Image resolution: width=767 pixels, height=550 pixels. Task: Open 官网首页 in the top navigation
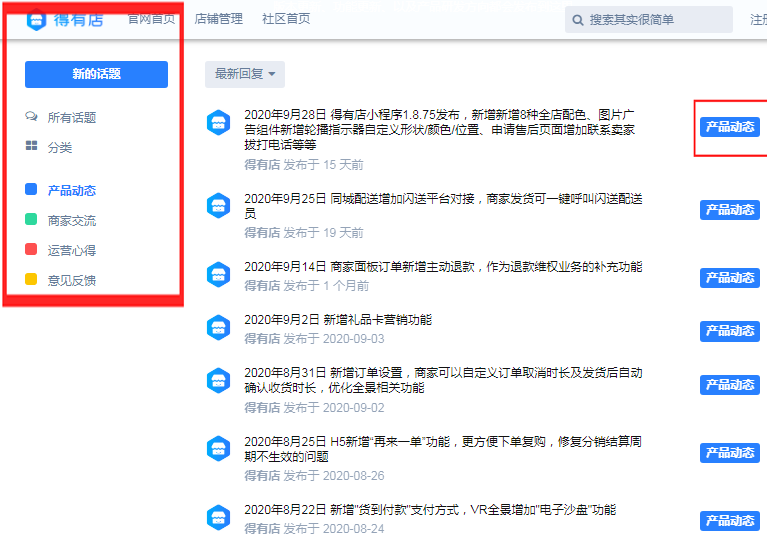(151, 19)
